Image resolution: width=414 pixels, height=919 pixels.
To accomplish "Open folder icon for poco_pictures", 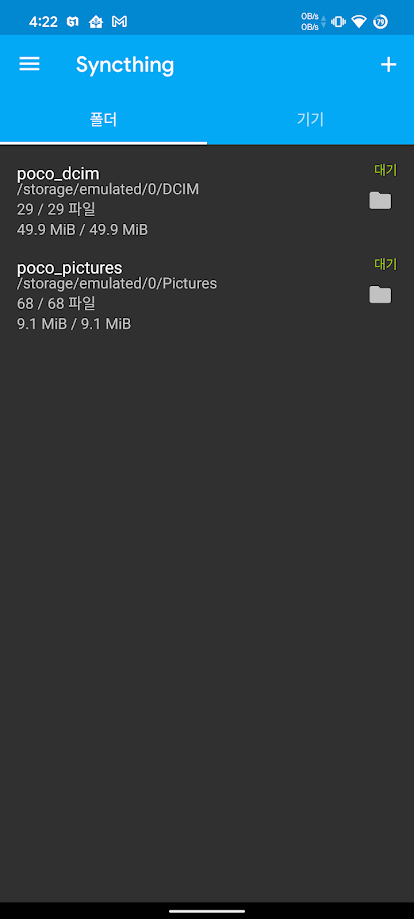I will point(380,294).
